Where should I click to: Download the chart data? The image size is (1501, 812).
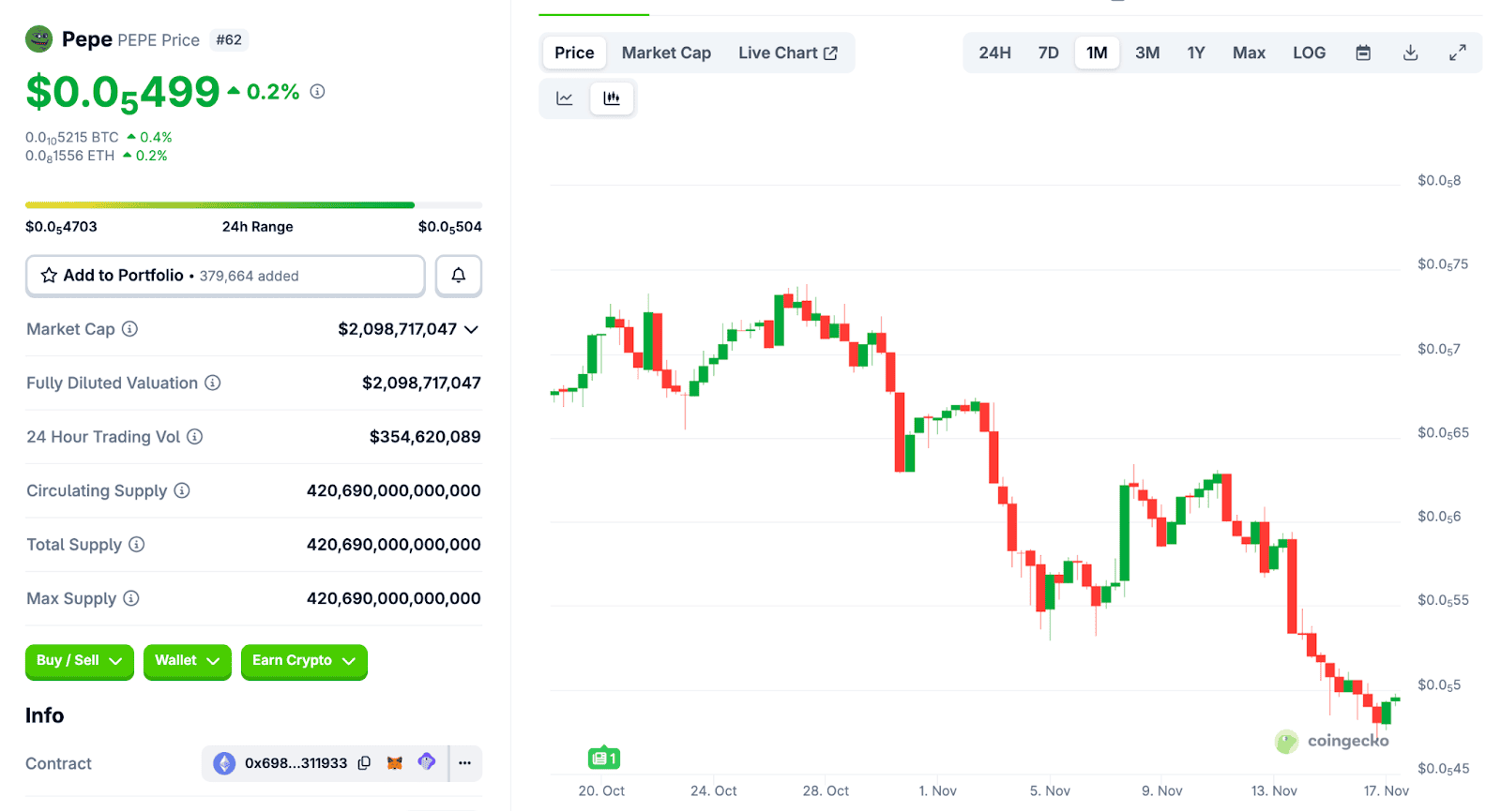tap(1410, 53)
